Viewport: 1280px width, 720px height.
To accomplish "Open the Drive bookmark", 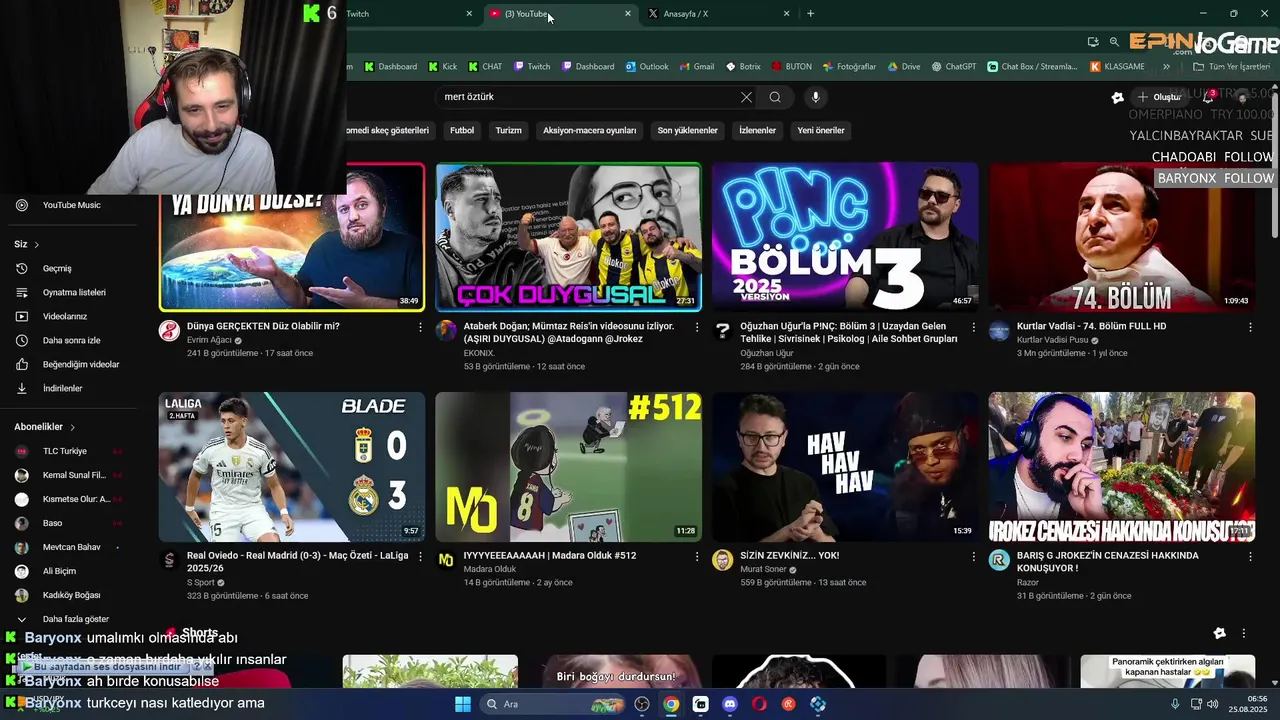I will pyautogui.click(x=903, y=67).
